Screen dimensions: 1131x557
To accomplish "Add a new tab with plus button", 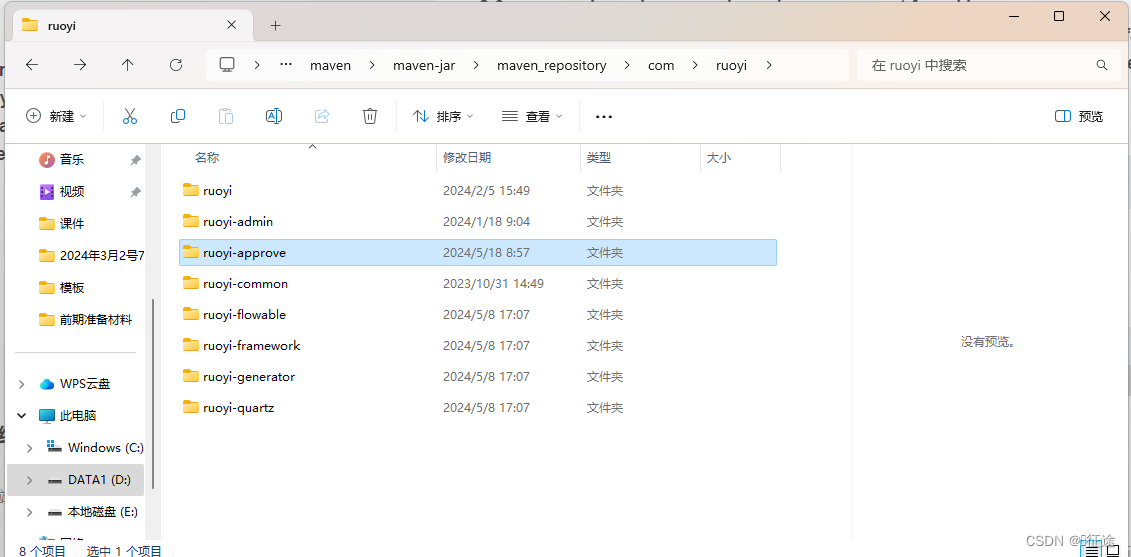I will 275,25.
